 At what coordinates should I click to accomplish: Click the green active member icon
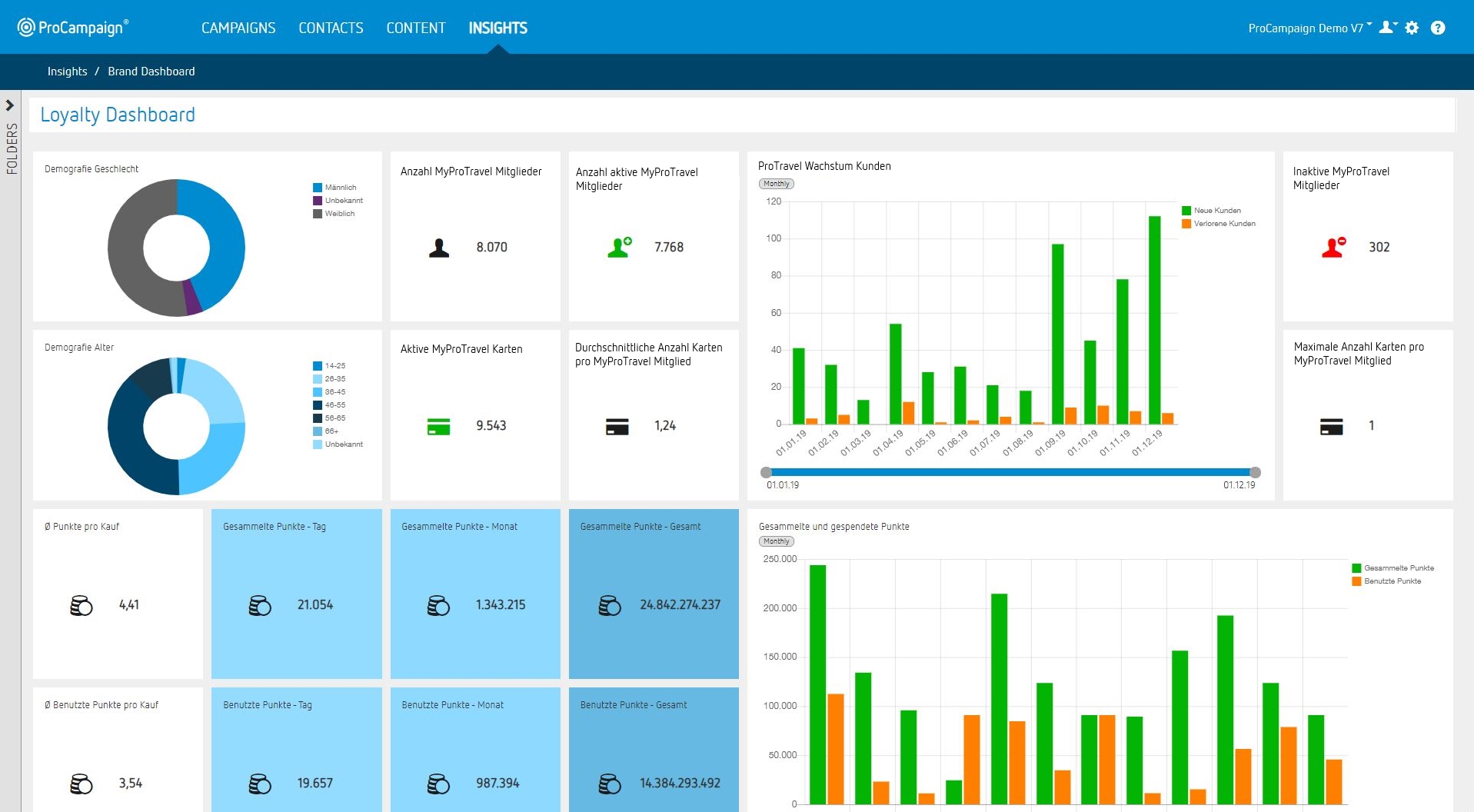619,247
